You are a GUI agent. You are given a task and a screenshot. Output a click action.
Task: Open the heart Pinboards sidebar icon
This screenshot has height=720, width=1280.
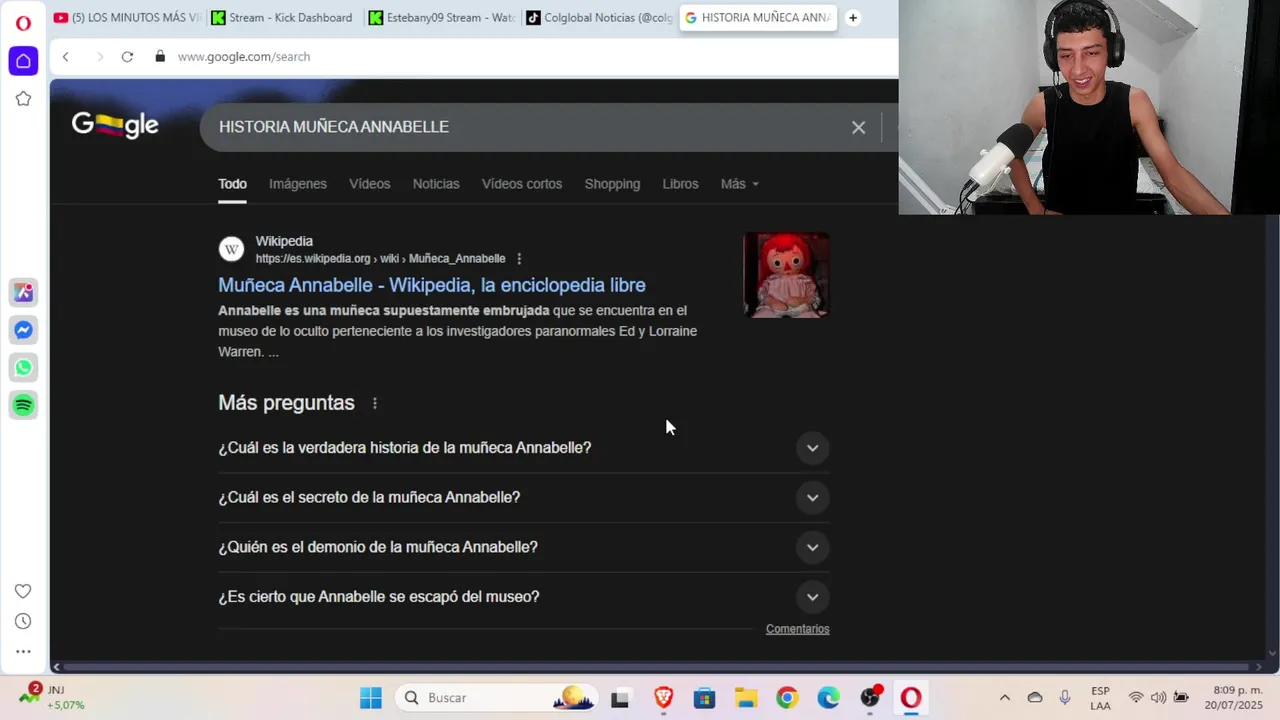point(23,591)
